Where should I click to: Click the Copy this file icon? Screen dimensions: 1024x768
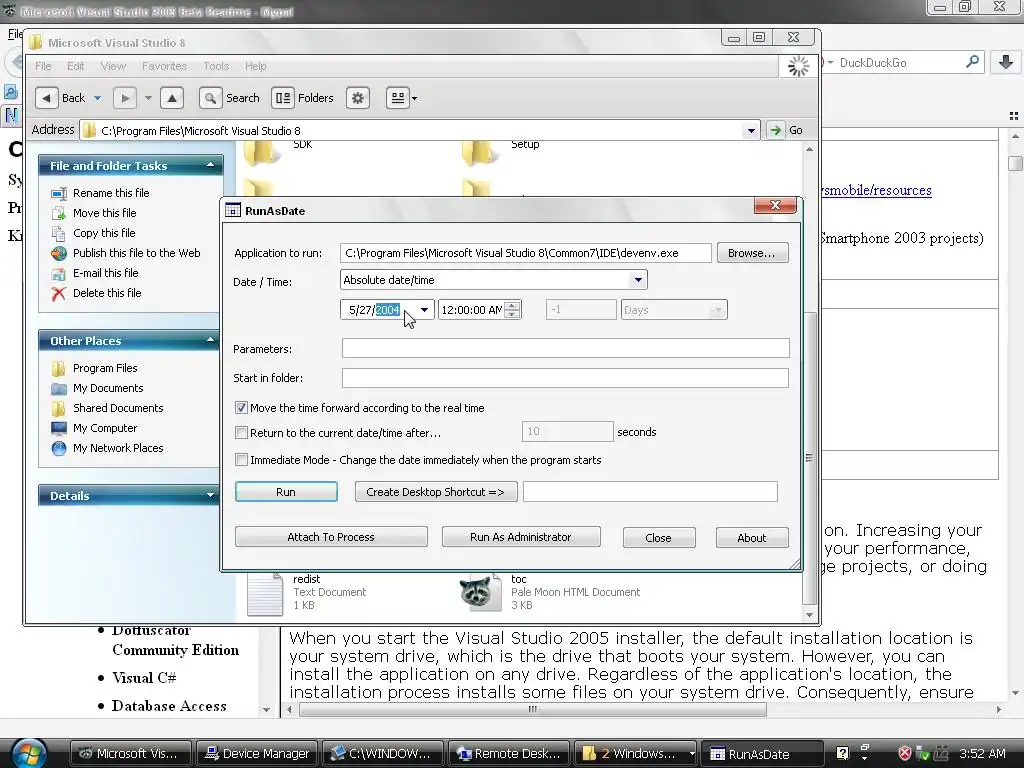point(59,233)
